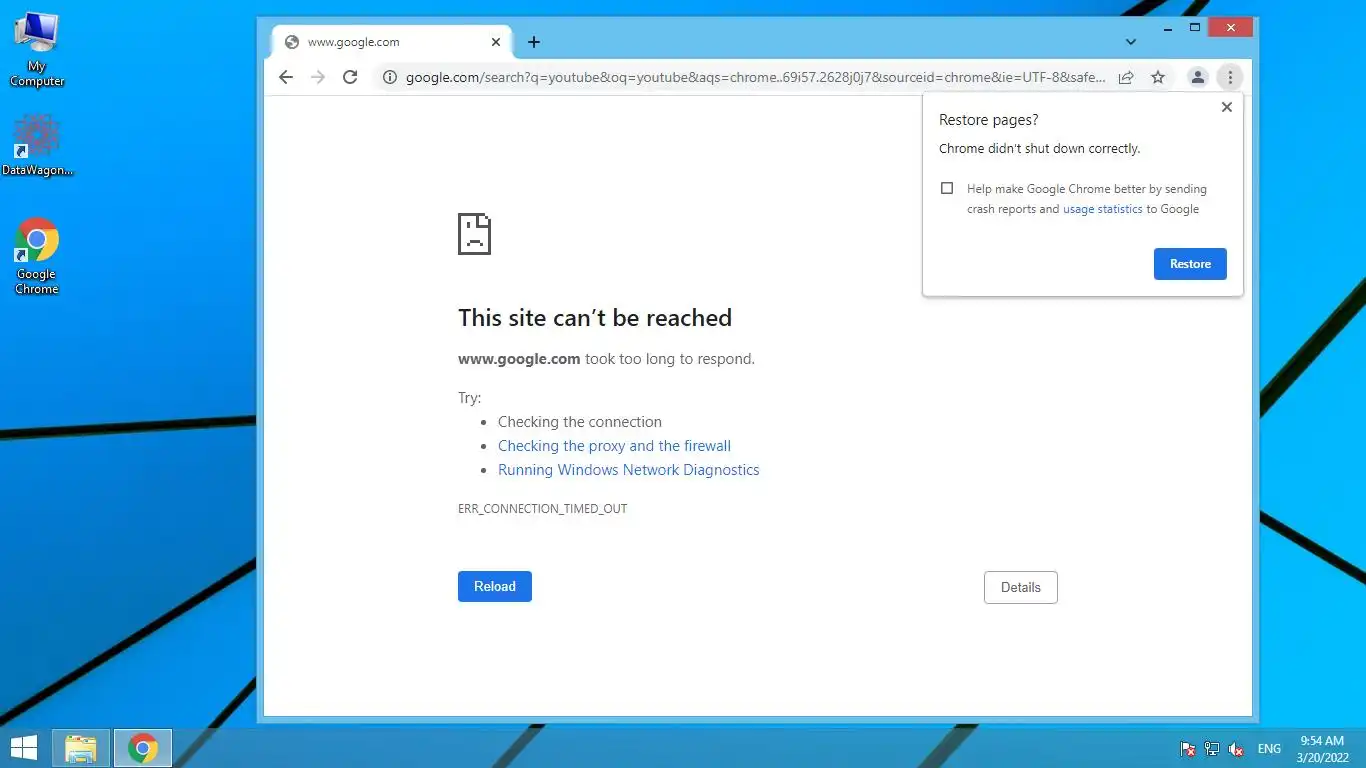
Task: Open the taskbar clock showing 9:54 AM
Action: point(1322,748)
